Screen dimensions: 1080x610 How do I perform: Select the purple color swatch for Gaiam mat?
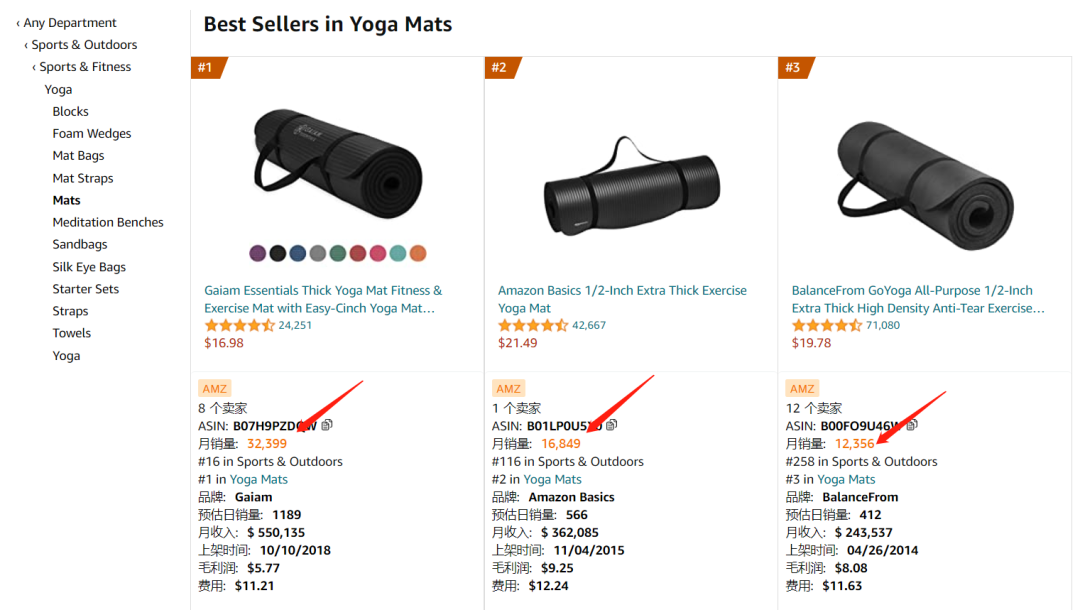point(258,253)
